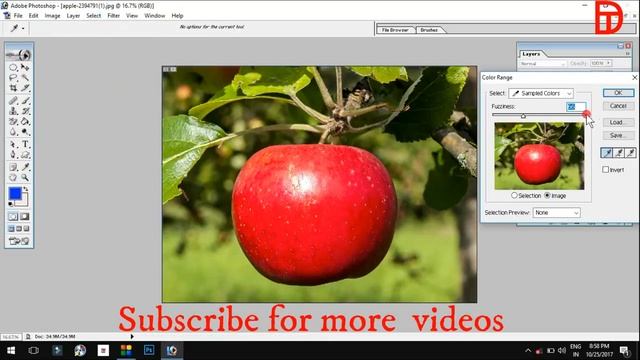This screenshot has height=360, width=640.
Task: Open the status bar info arrow
Action: pos(132,337)
